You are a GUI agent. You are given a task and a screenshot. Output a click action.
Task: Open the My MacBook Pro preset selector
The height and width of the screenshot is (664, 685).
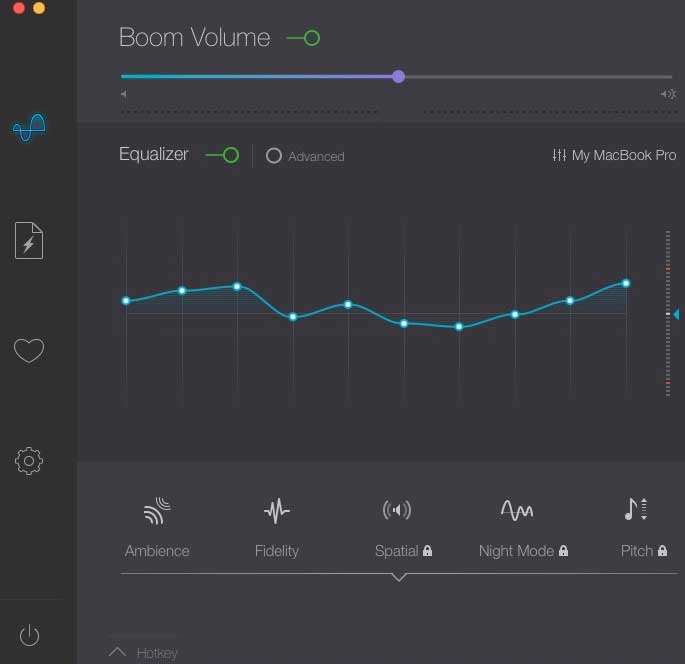point(614,155)
